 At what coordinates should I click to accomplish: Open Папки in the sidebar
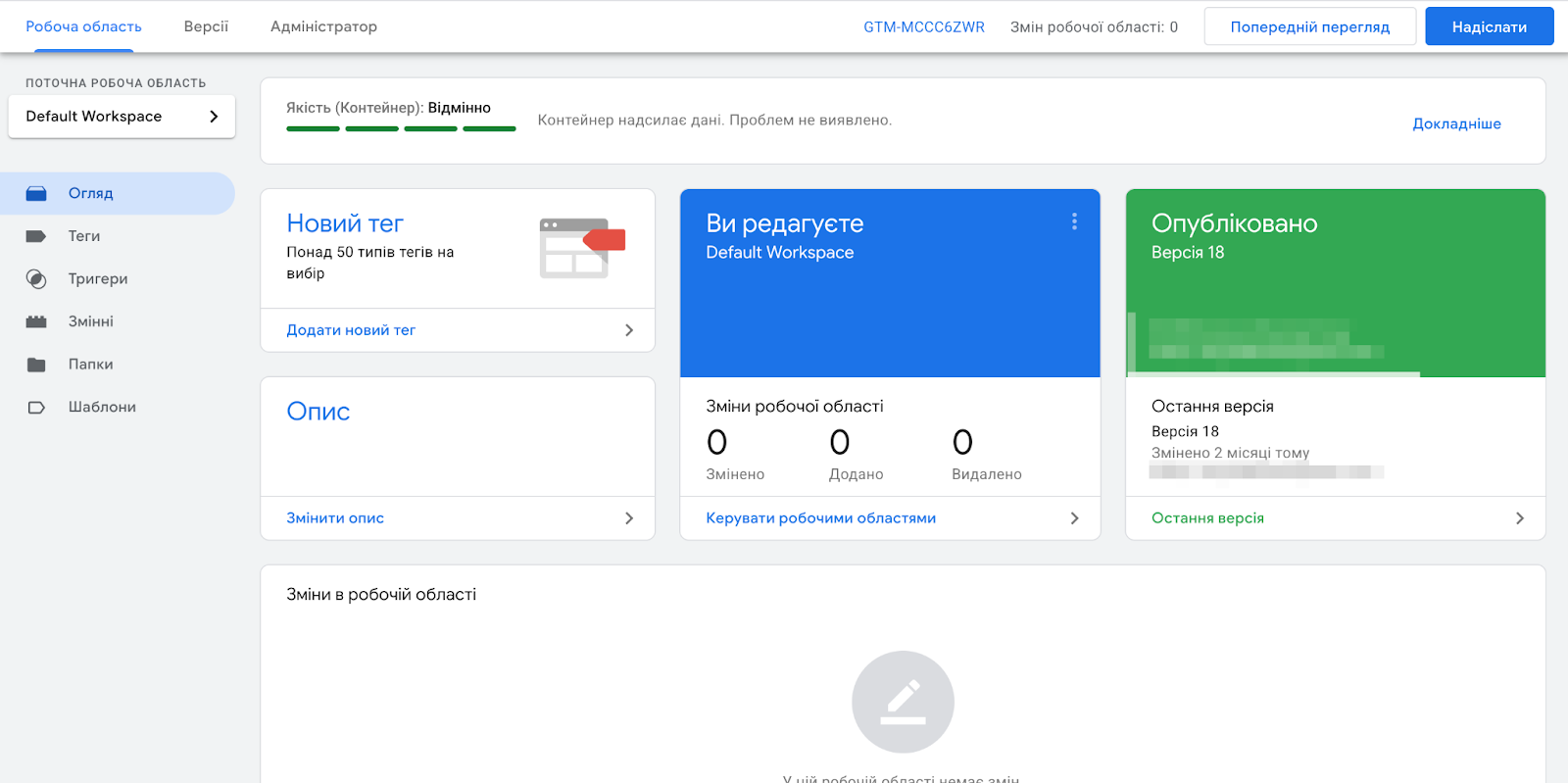click(x=118, y=365)
